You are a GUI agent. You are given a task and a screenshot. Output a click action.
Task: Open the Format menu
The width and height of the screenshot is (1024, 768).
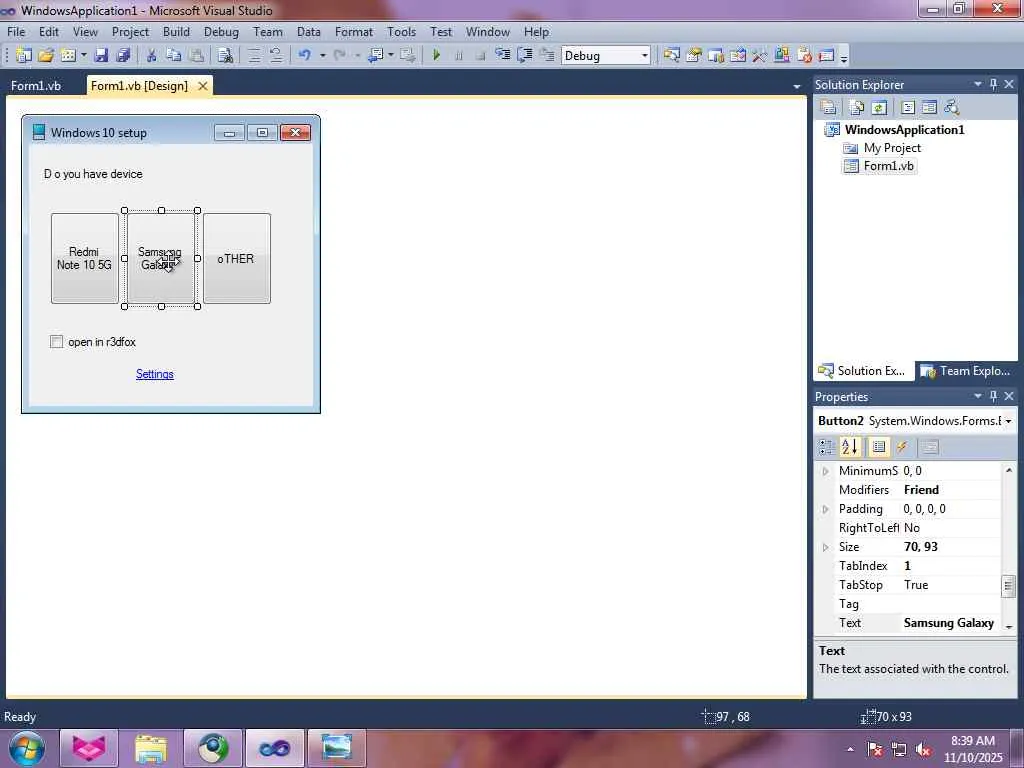354,31
